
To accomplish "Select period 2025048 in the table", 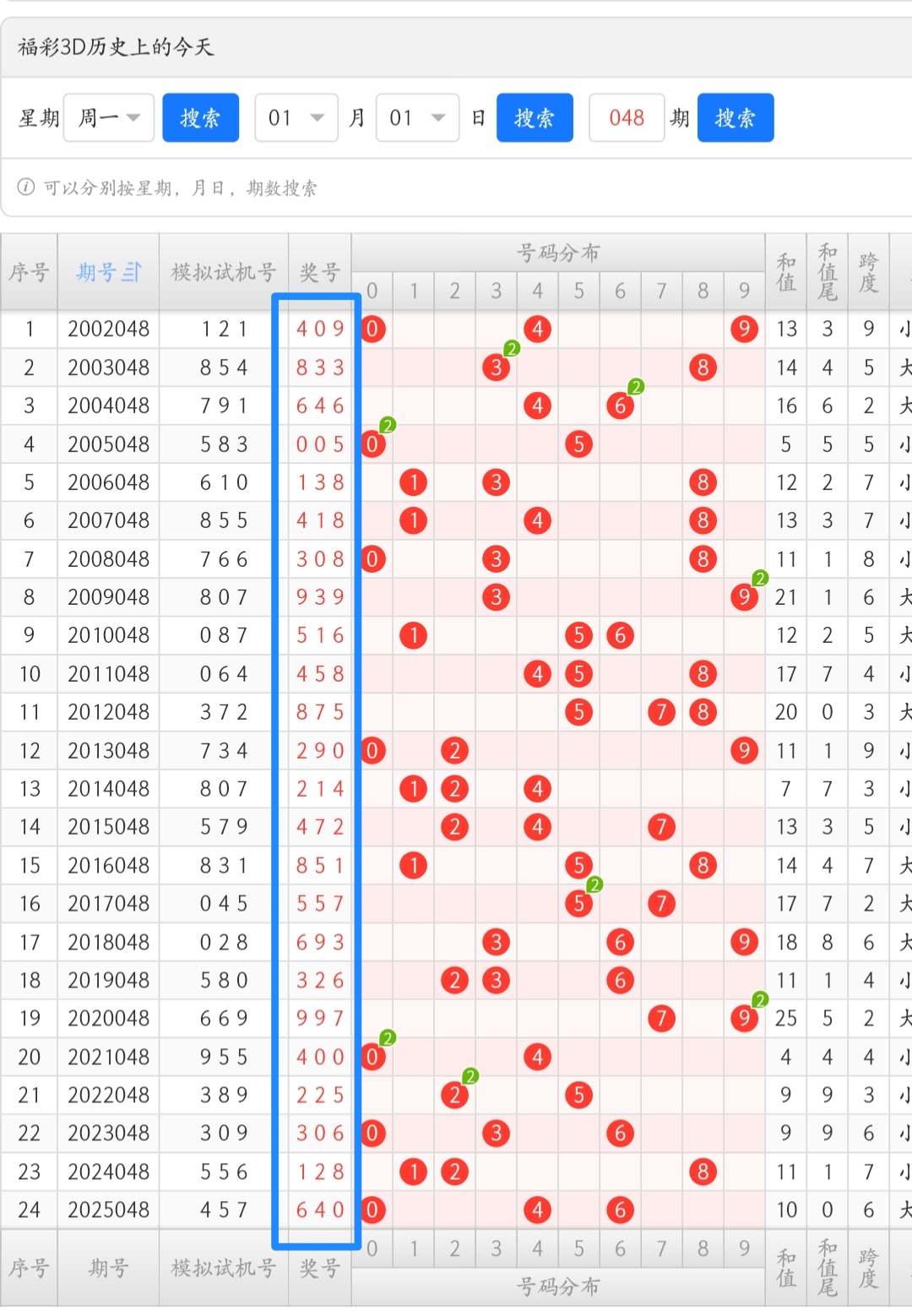I will (109, 1210).
